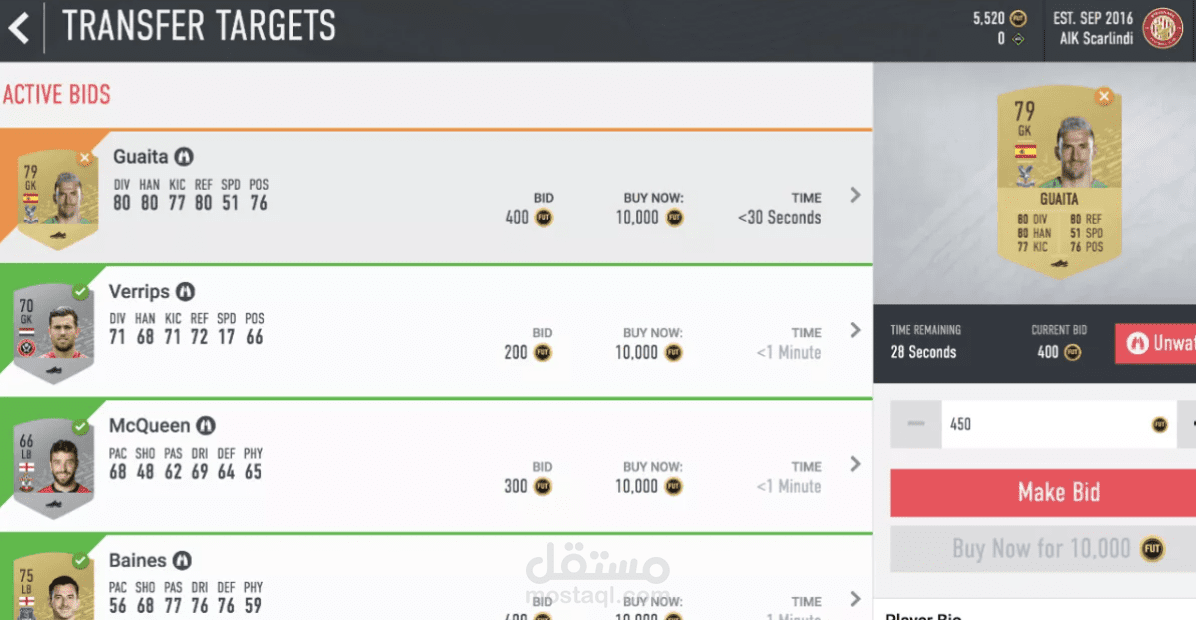Open the AIK Scarlindi club badge
This screenshot has height=620, width=1196.
click(x=1162, y=28)
